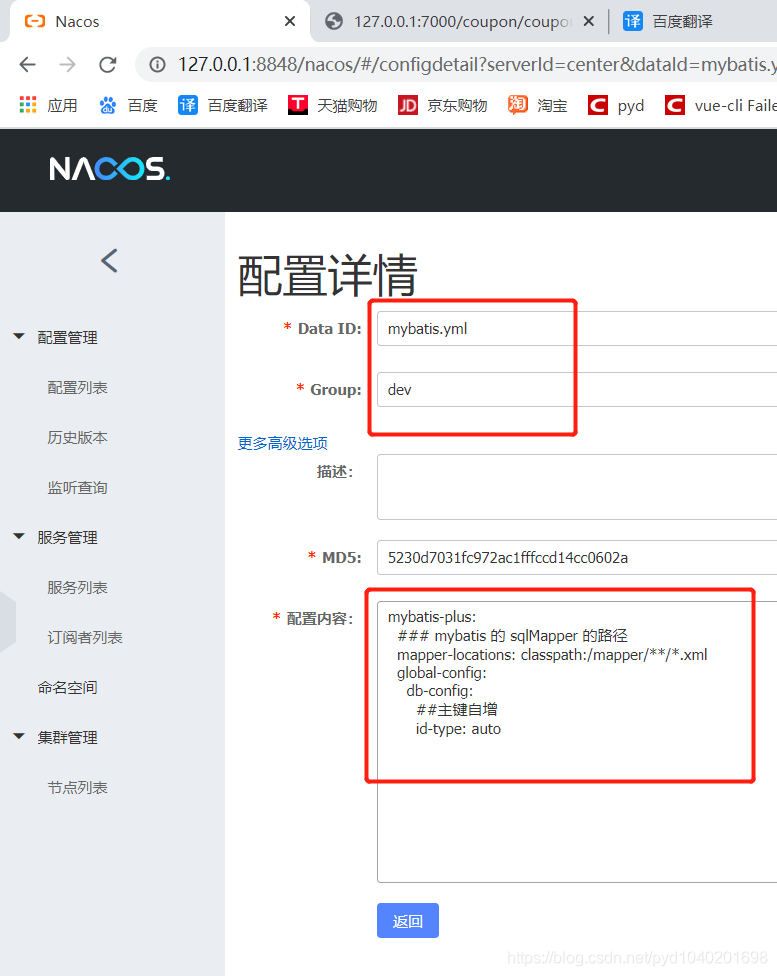Click the empty 描述 text area

(577, 487)
